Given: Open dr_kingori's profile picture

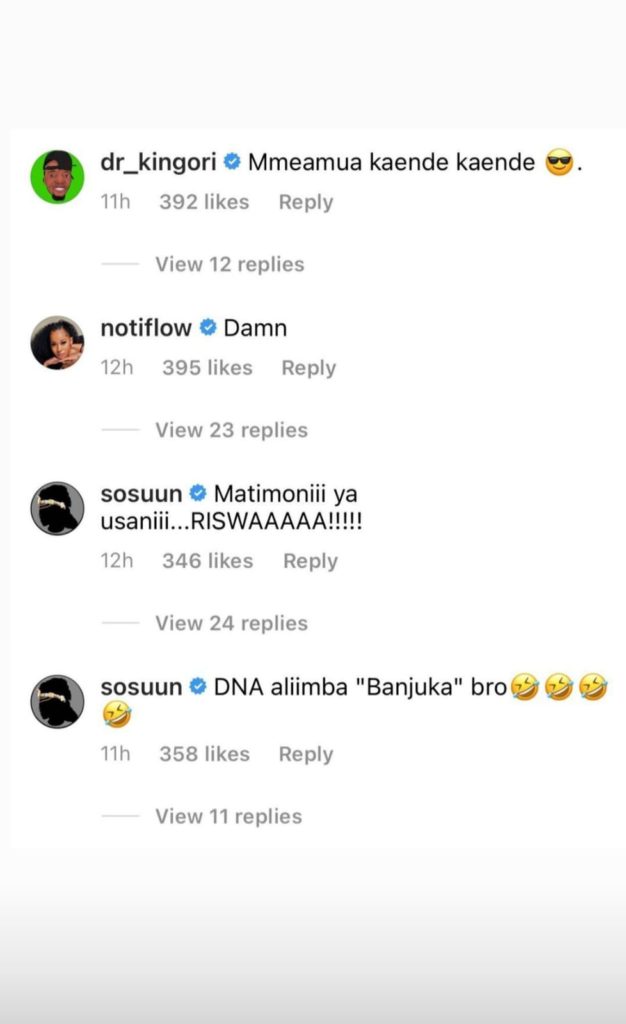Looking at the screenshot, I should [x=57, y=176].
